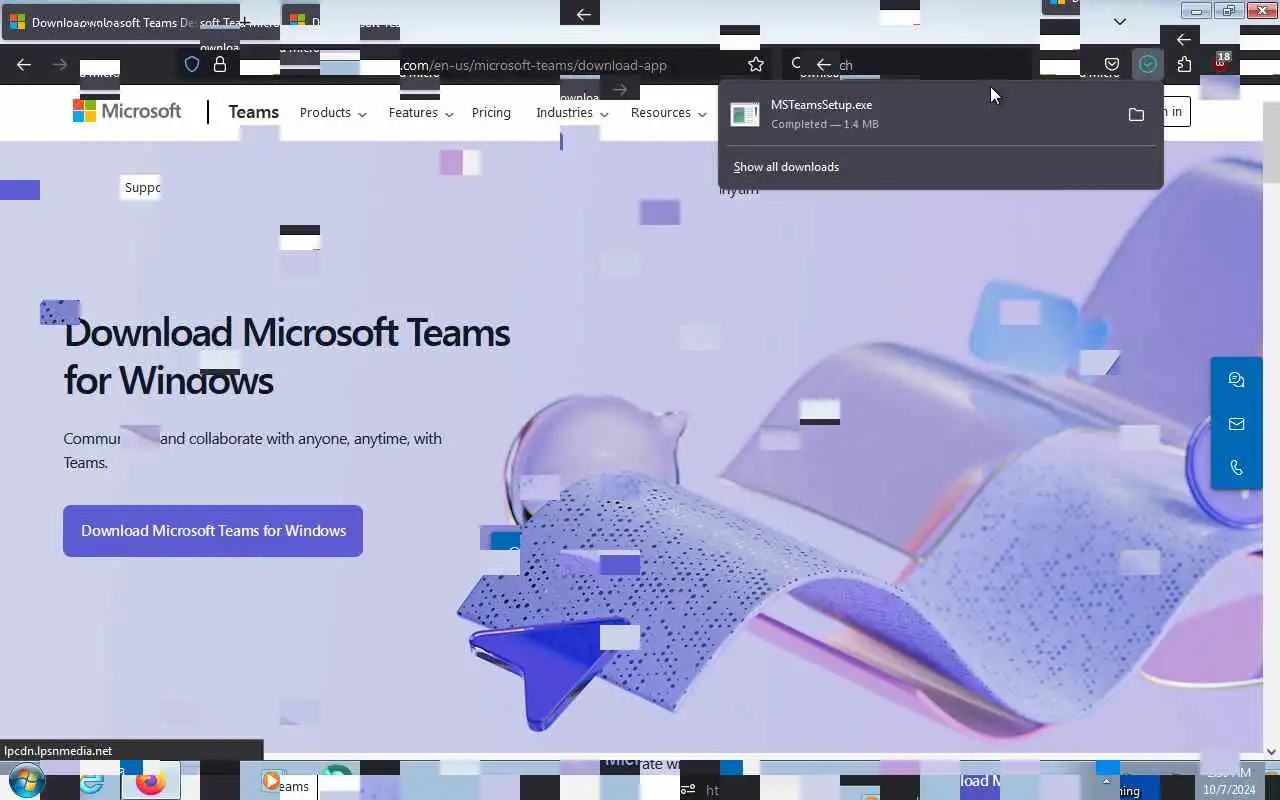The height and width of the screenshot is (800, 1280).
Task: Expand the Features menu
Action: 421,113
